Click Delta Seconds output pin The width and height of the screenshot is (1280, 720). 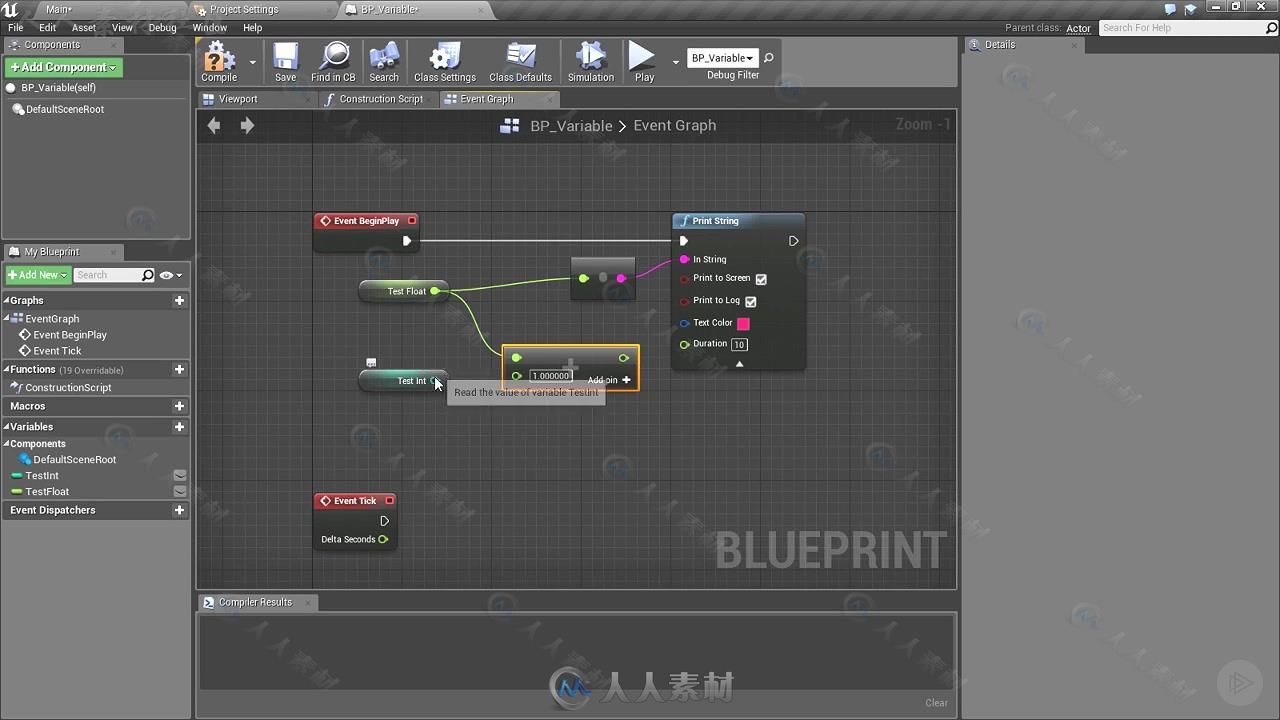[383, 540]
